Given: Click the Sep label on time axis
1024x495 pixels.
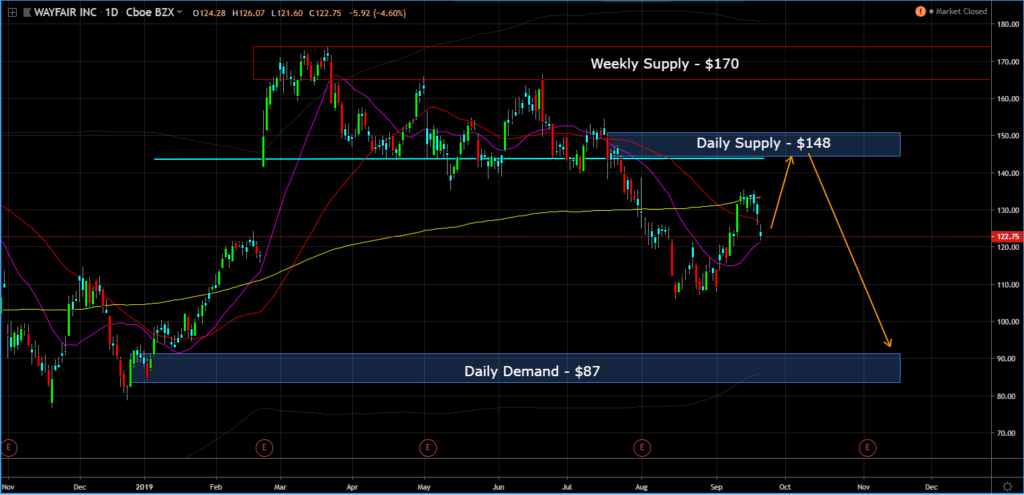Looking at the screenshot, I should (x=716, y=487).
